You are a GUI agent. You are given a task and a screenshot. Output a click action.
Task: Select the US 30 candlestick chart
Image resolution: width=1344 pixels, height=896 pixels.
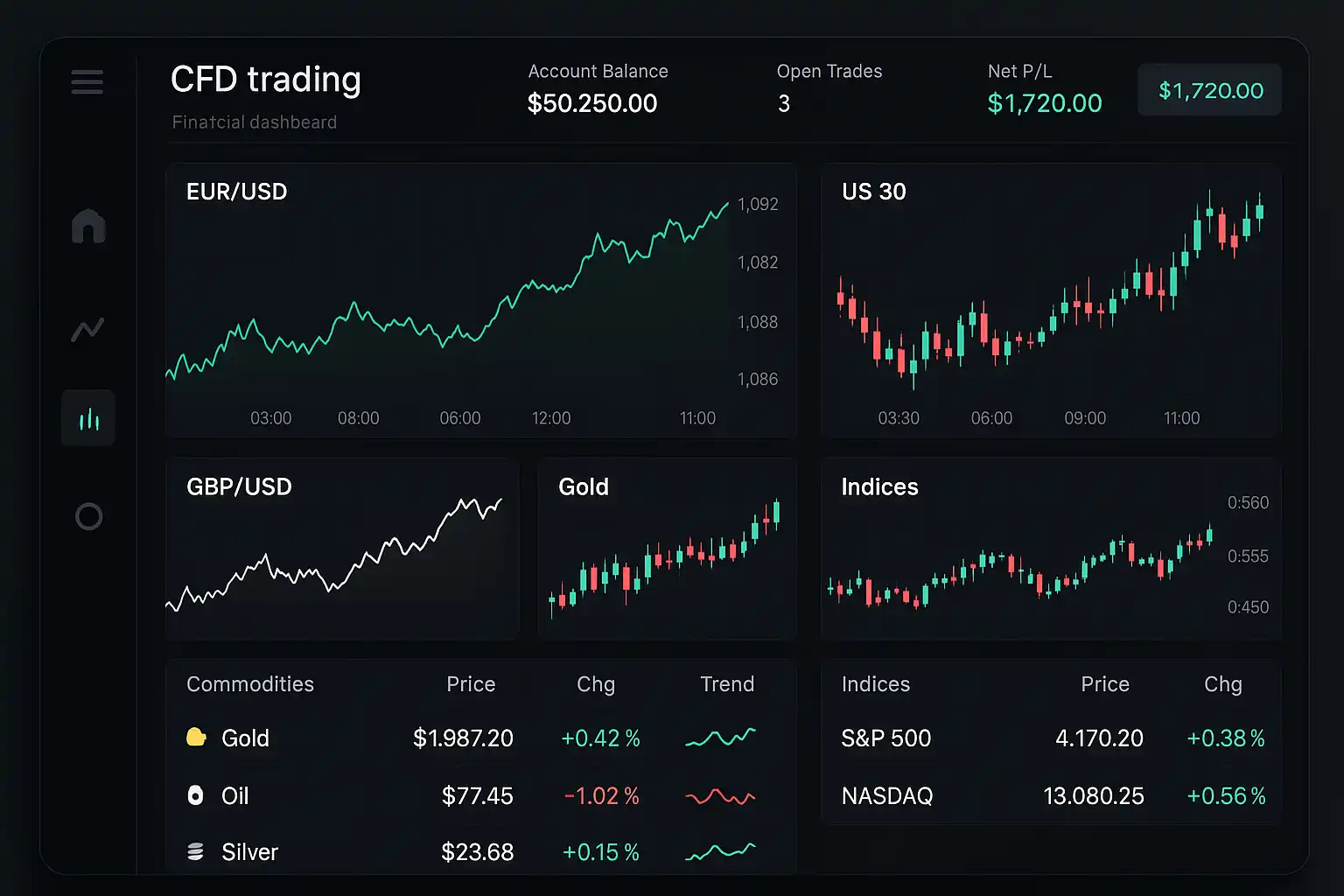tap(1050, 302)
